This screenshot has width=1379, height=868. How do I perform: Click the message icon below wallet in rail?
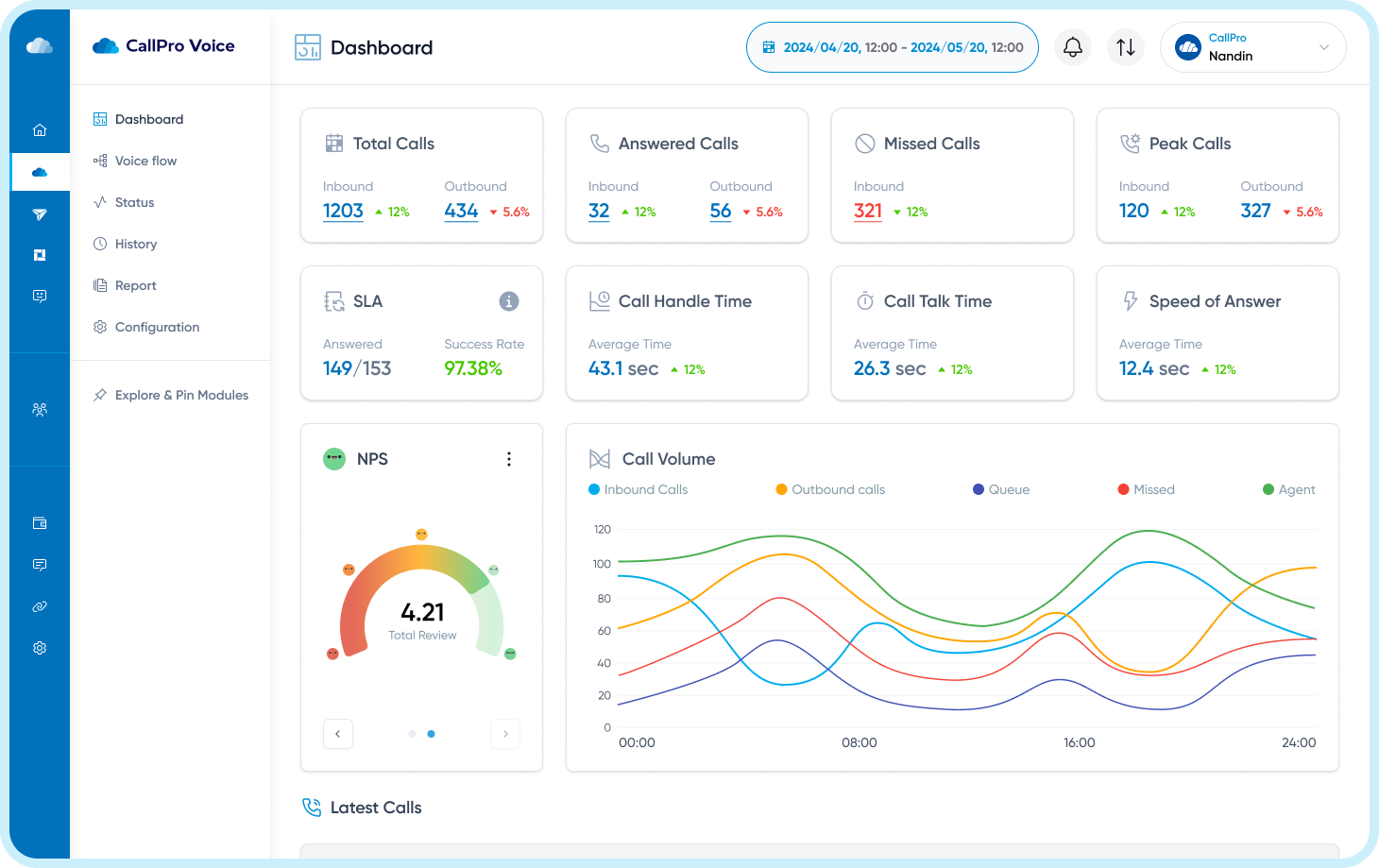pos(40,565)
